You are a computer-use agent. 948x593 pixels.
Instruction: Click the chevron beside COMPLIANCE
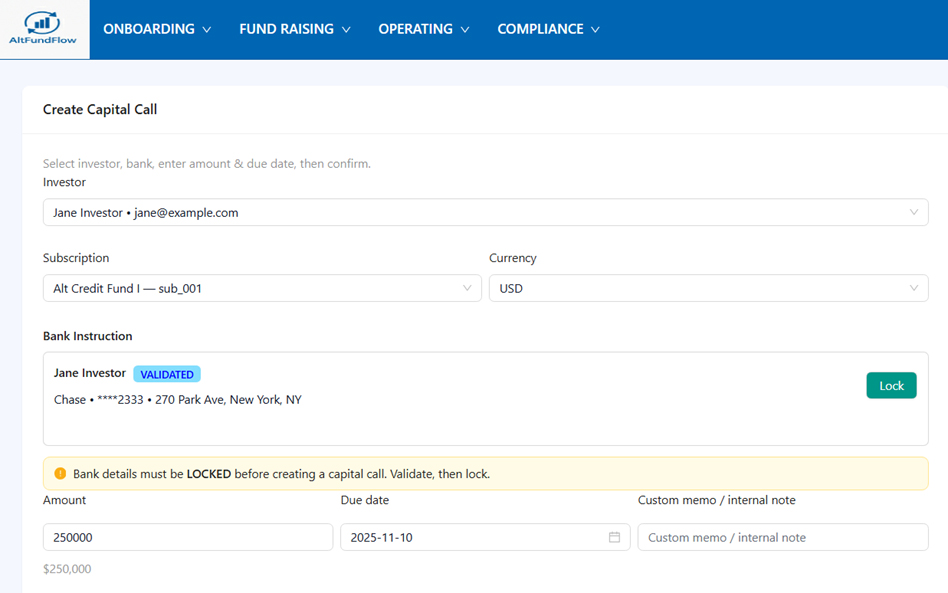click(x=595, y=30)
